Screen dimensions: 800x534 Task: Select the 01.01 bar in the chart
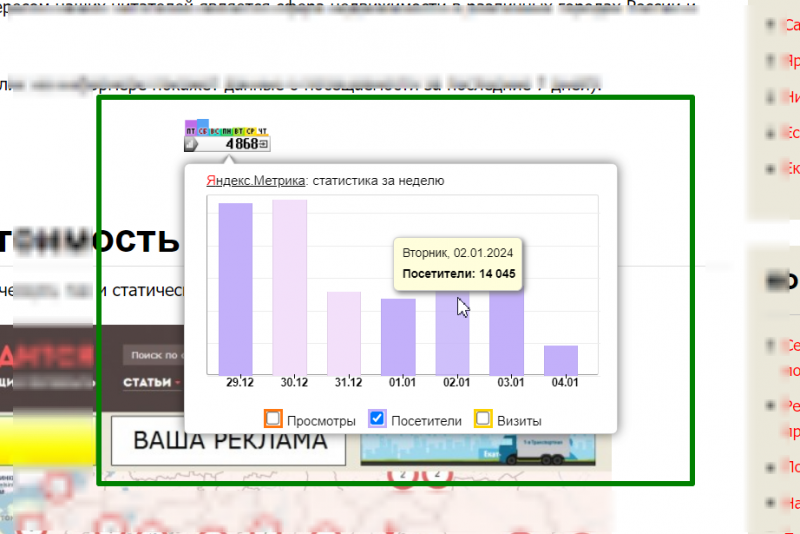point(398,337)
